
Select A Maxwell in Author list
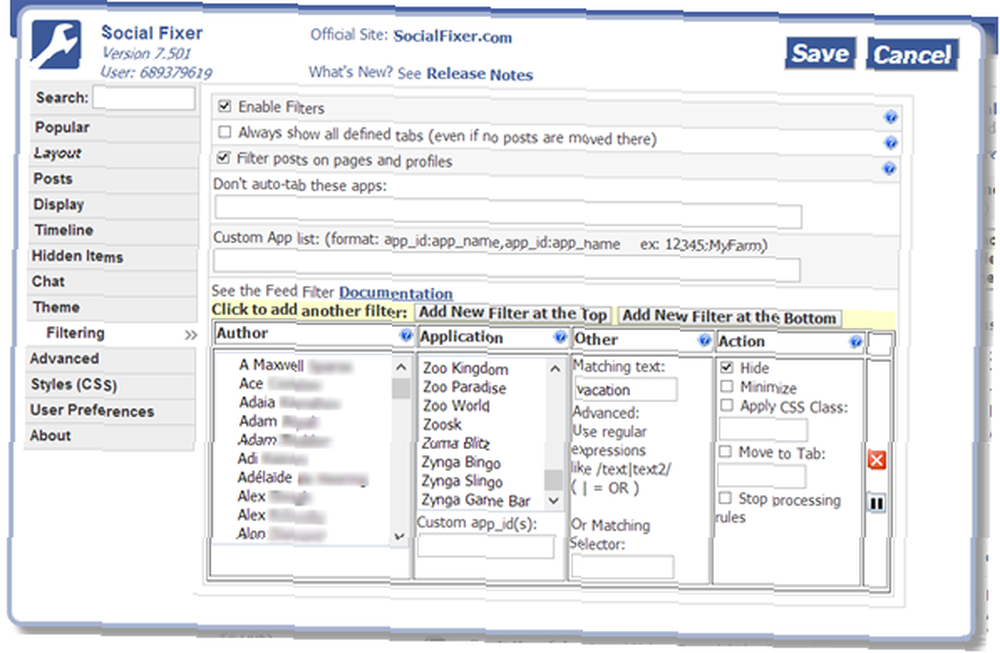tap(295, 365)
